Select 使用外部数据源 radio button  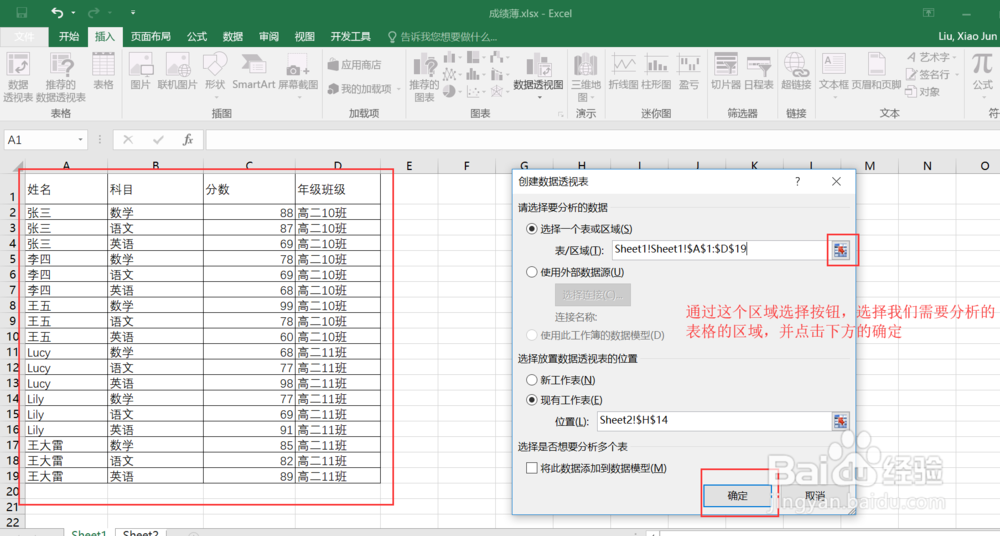pyautogui.click(x=531, y=272)
